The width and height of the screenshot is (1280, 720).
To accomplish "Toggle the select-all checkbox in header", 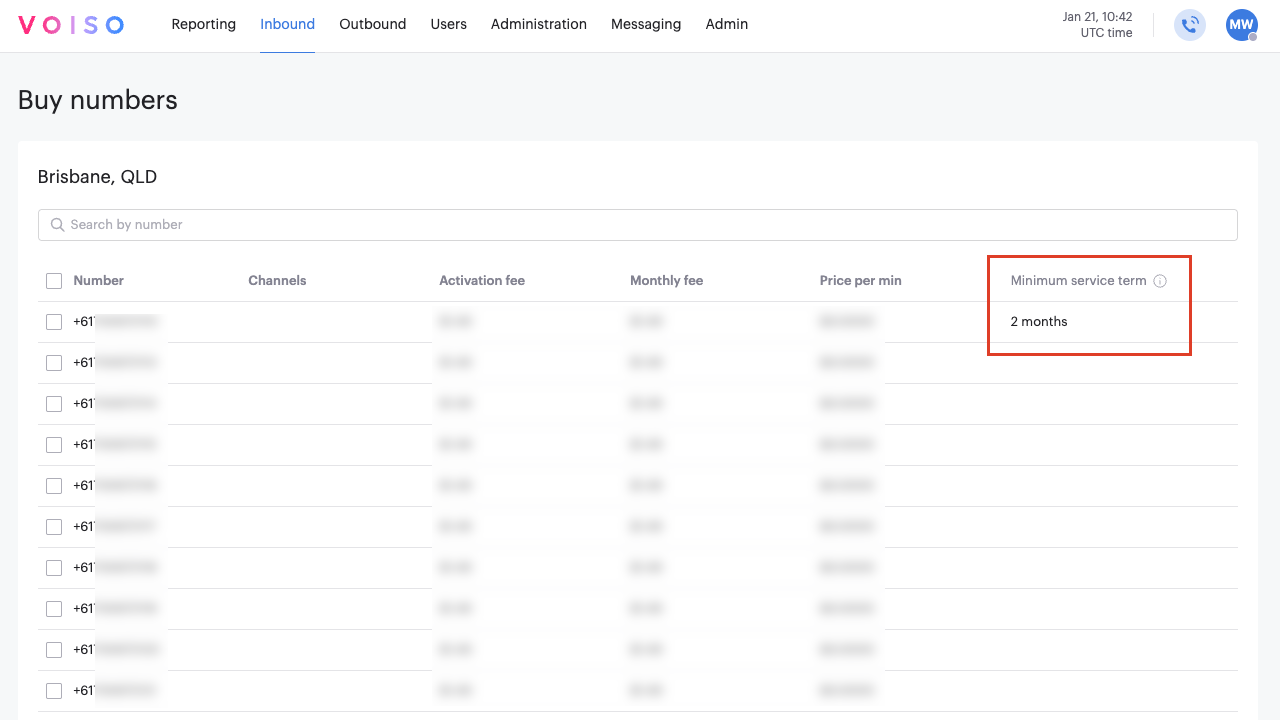I will pyautogui.click(x=54, y=281).
